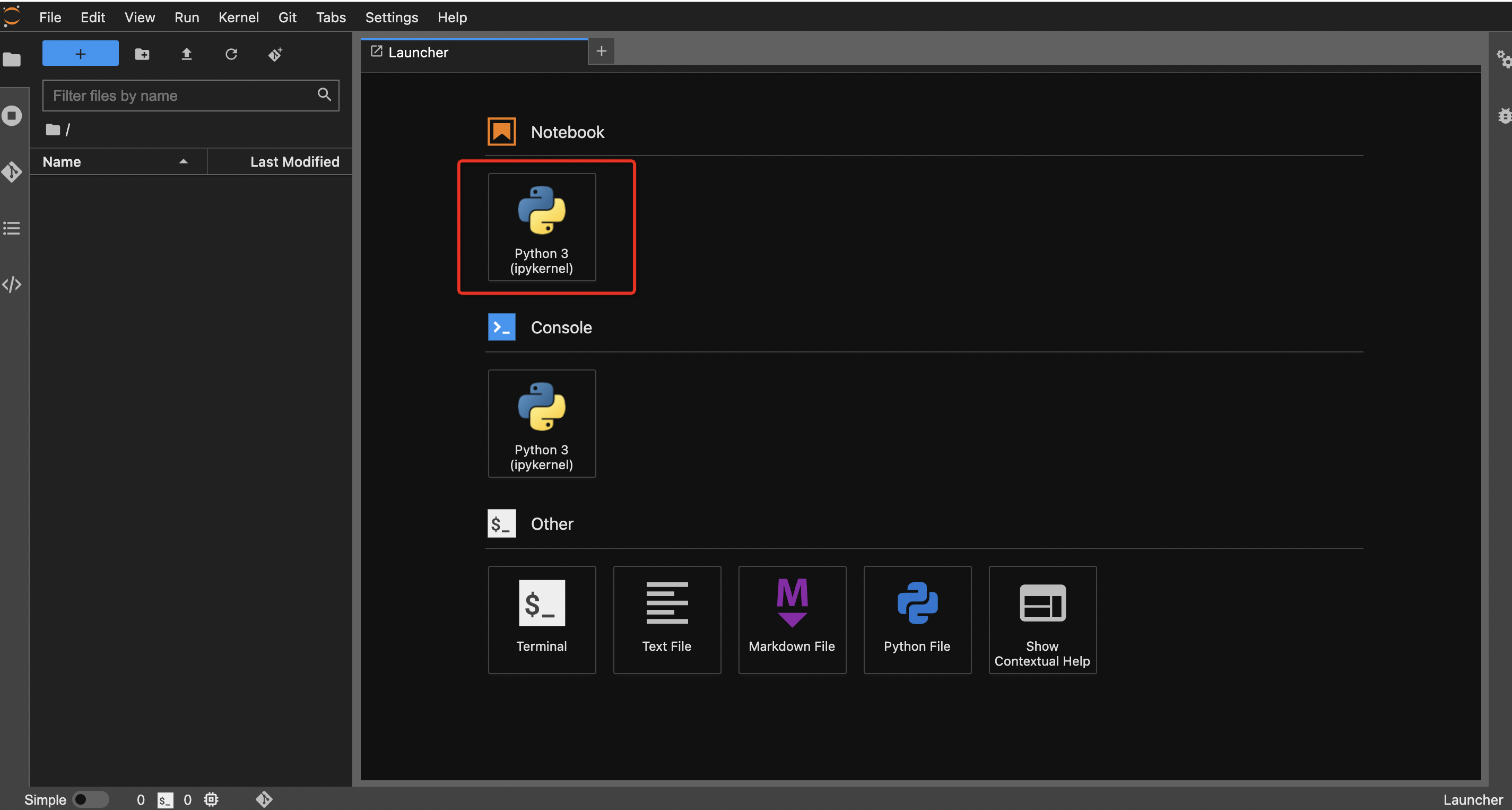Click the New Folder icon

(142, 54)
